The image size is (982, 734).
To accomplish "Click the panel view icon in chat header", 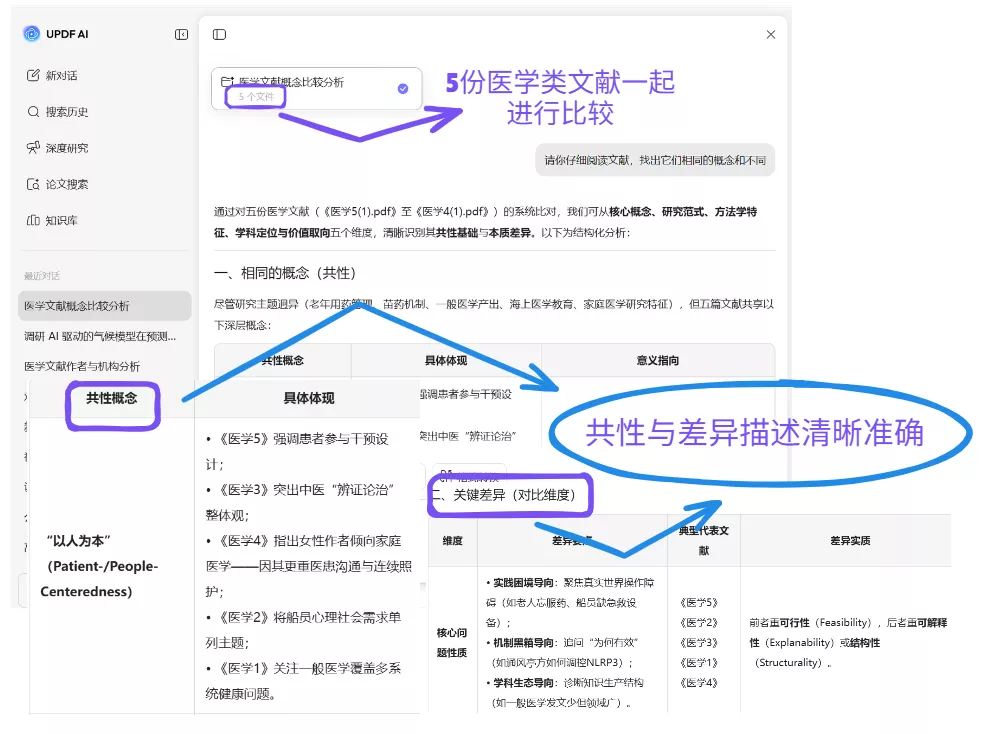I will coord(219,33).
